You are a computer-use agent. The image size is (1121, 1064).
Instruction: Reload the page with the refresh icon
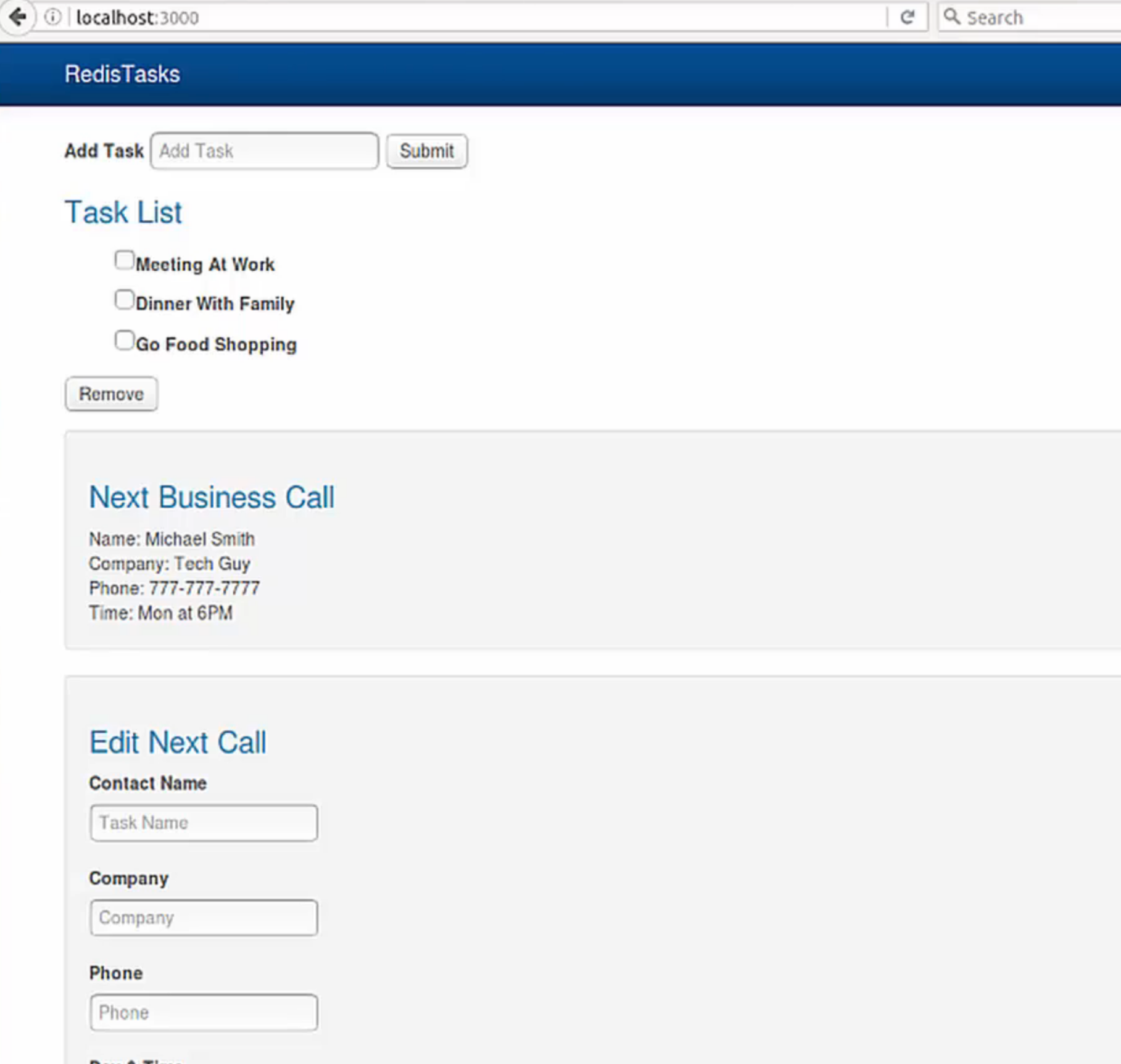(x=907, y=17)
